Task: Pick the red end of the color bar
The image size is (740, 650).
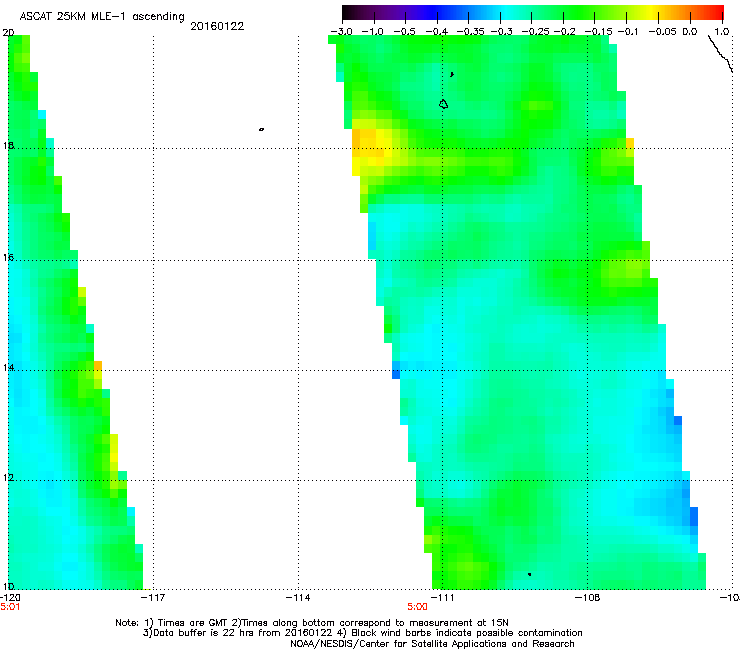Action: (x=715, y=12)
